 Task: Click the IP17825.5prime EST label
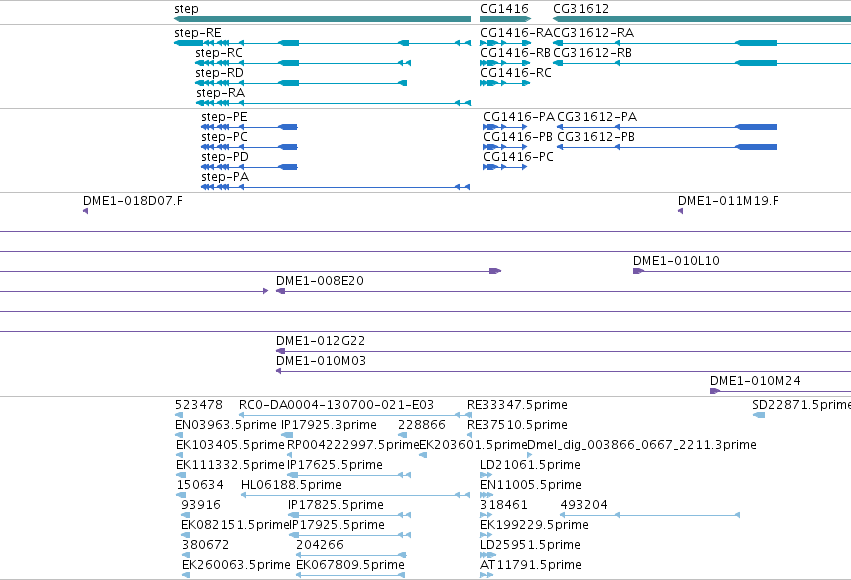click(x=336, y=505)
